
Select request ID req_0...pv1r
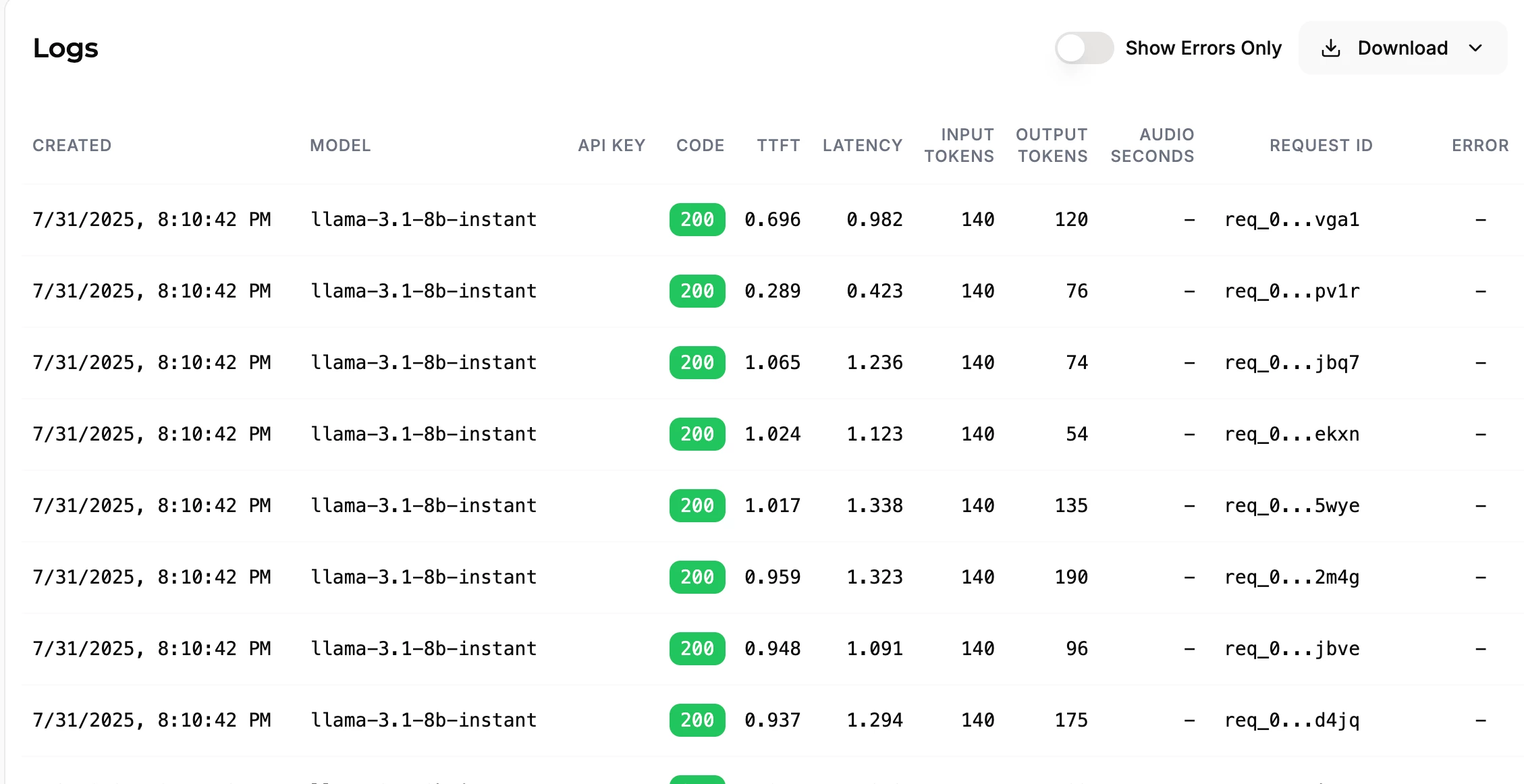[x=1292, y=291]
